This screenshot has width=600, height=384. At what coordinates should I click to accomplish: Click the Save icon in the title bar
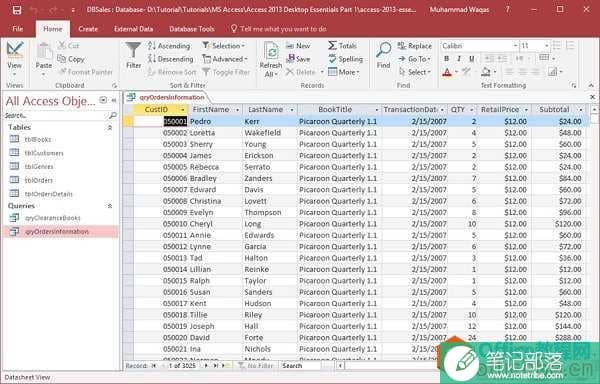[17, 10]
